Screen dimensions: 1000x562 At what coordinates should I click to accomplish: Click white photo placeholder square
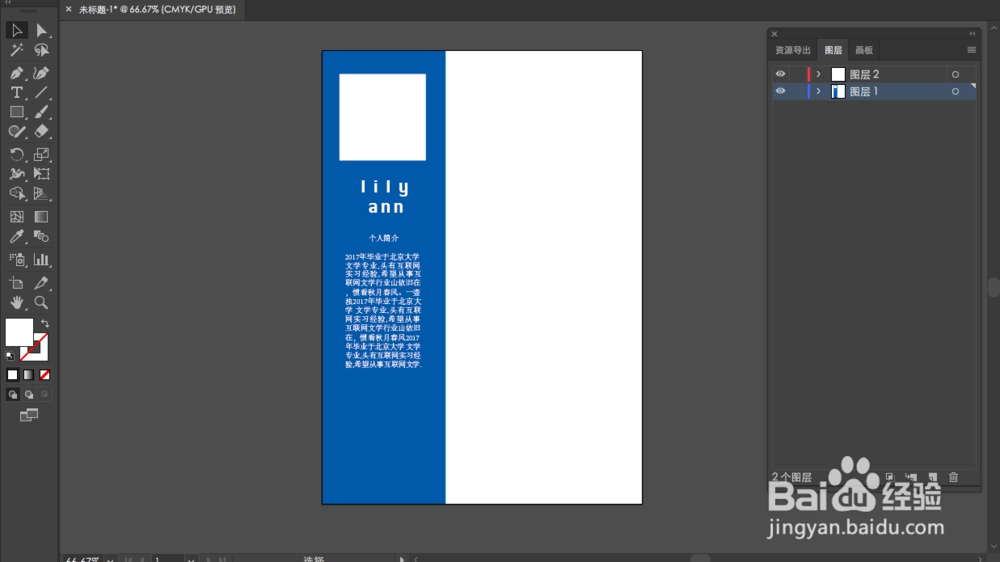[383, 117]
